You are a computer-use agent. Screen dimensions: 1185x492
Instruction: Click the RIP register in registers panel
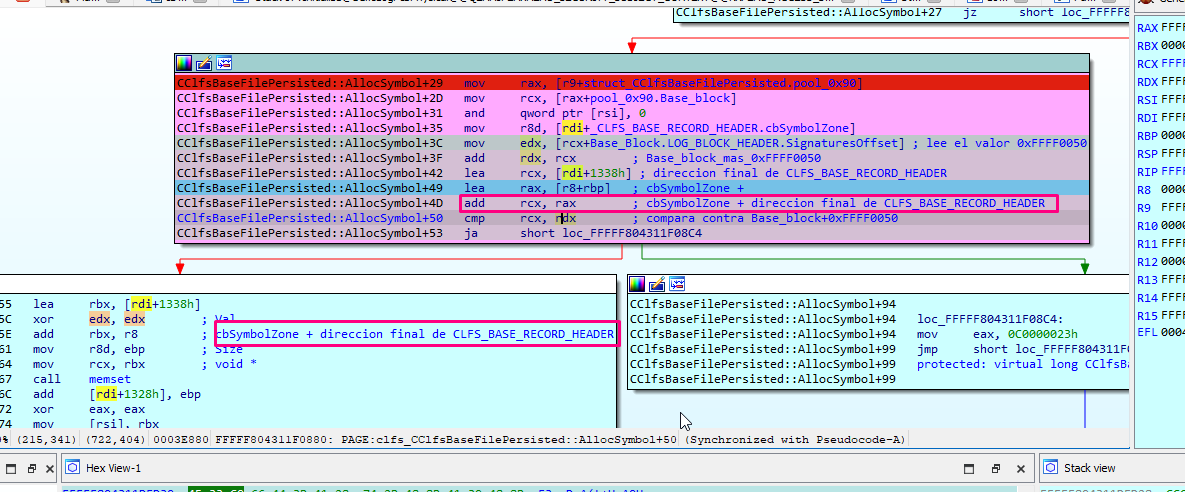(1148, 172)
